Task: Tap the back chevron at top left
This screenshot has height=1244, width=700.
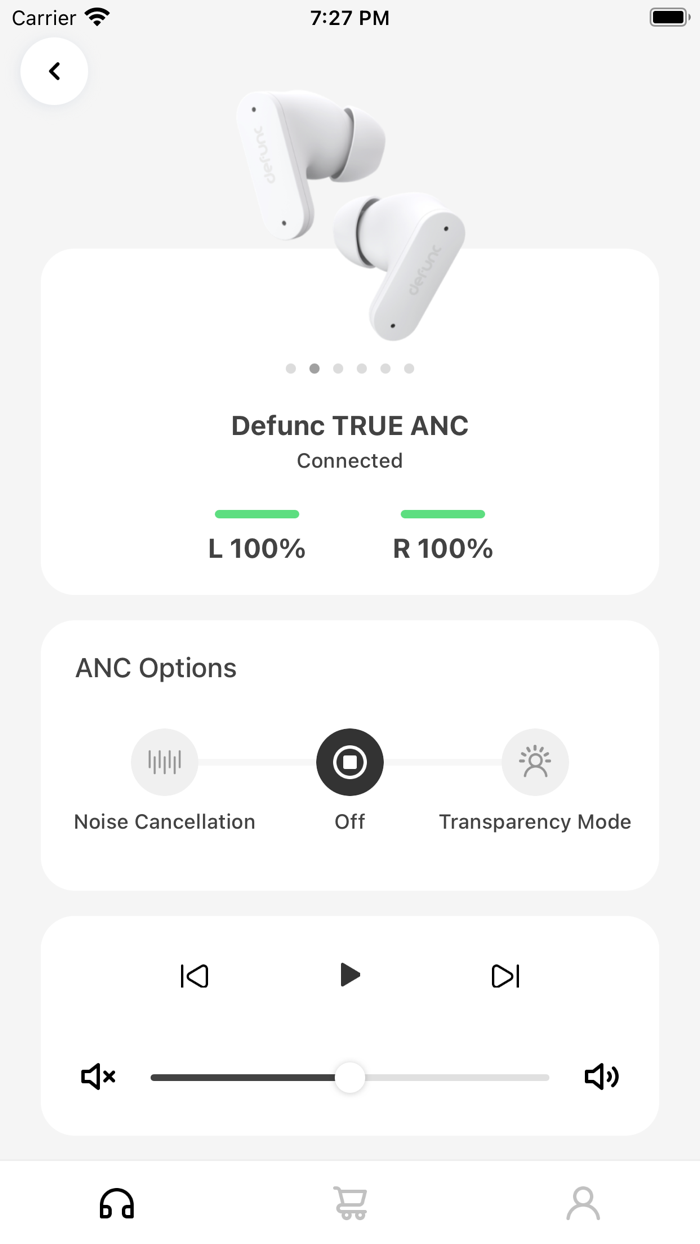Action: [x=54, y=71]
